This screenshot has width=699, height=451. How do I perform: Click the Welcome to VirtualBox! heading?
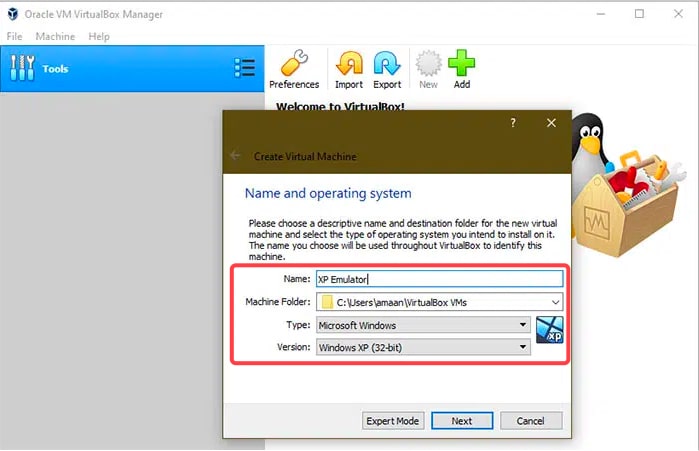340,107
